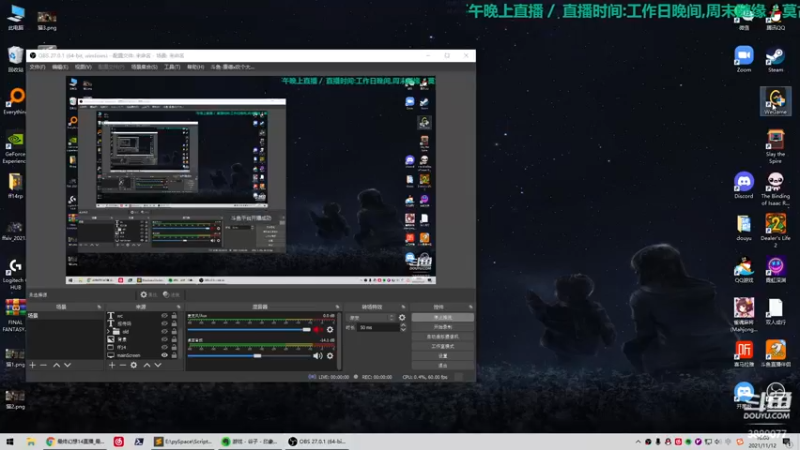Open the transition type dropdown
800x450 pixels.
371,317
